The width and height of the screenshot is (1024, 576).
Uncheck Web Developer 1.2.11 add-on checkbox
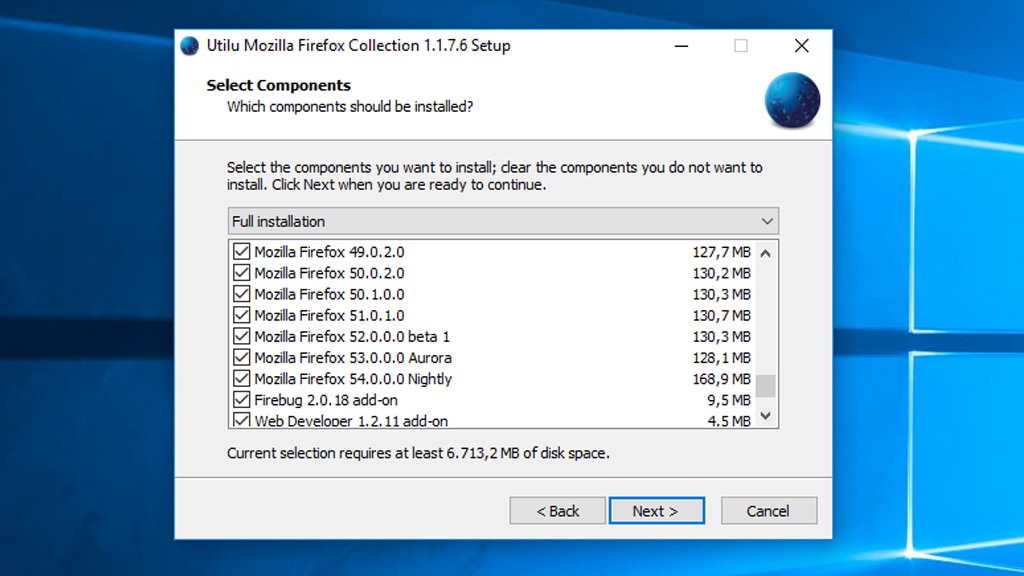click(242, 420)
